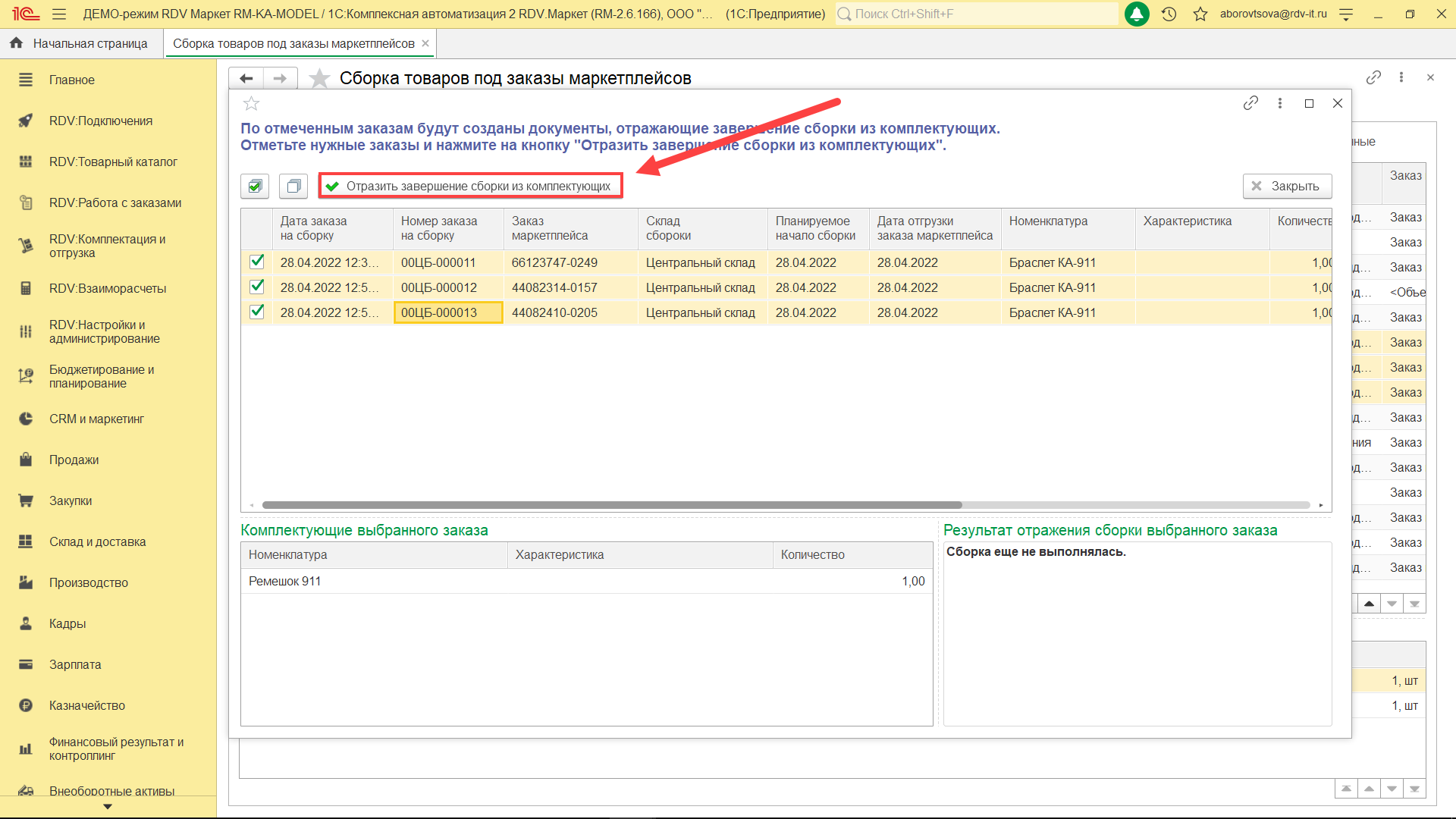Toggle checkbox for order 00ЦБ-000013
Screen dimensions: 1456x819
[257, 312]
